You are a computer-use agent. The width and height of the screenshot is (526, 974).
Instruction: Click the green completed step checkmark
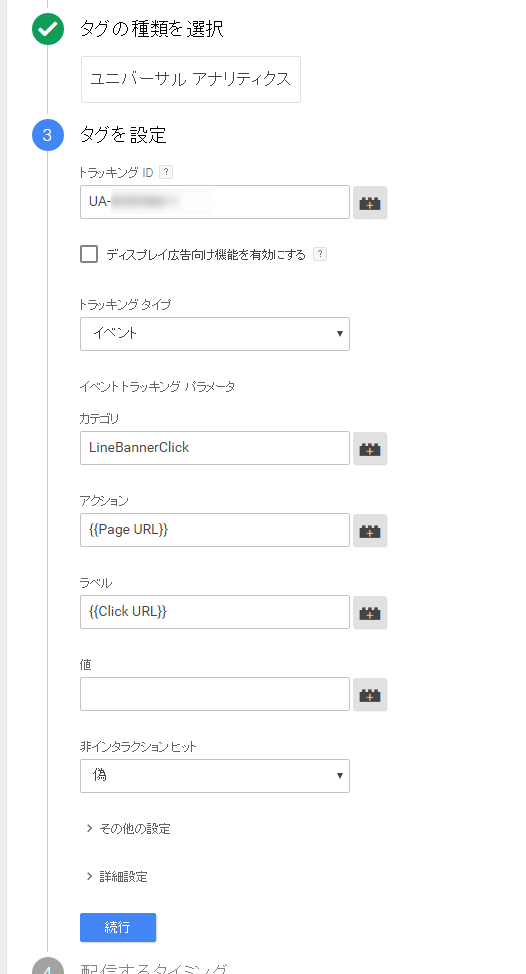point(48,29)
